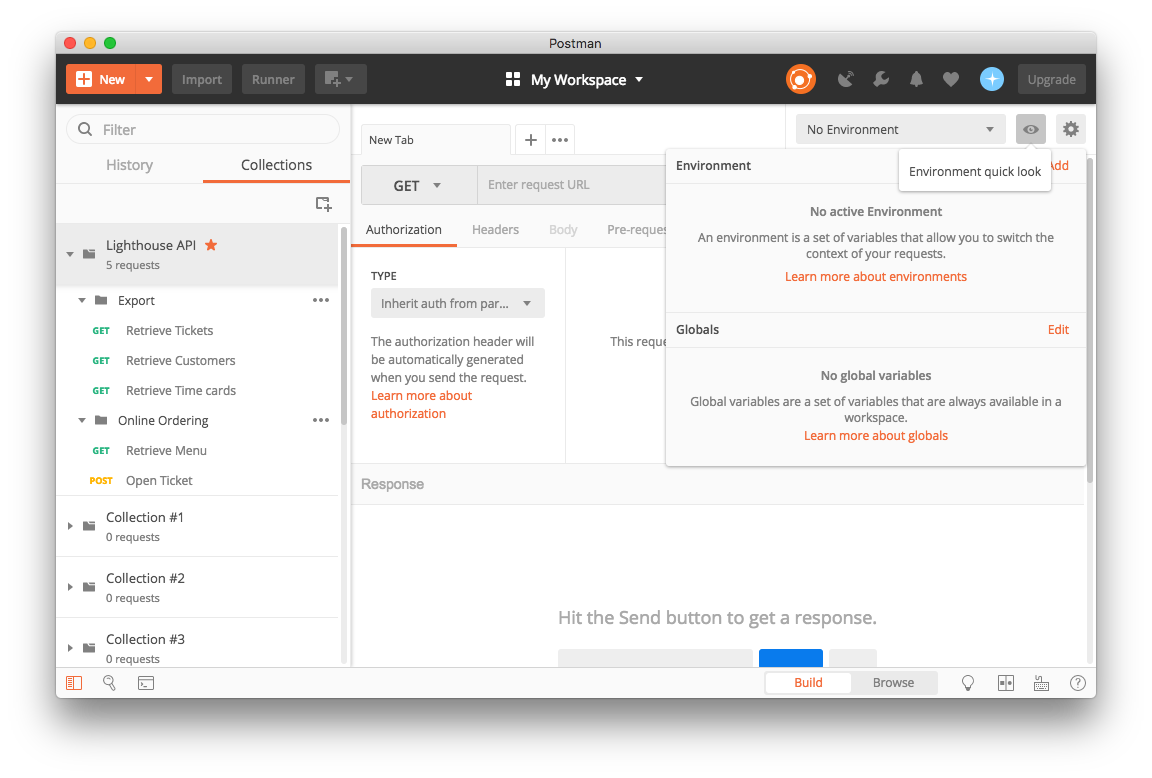Toggle the sidebar visibility icon
Screen dimensions: 1152x778
(x=74, y=683)
